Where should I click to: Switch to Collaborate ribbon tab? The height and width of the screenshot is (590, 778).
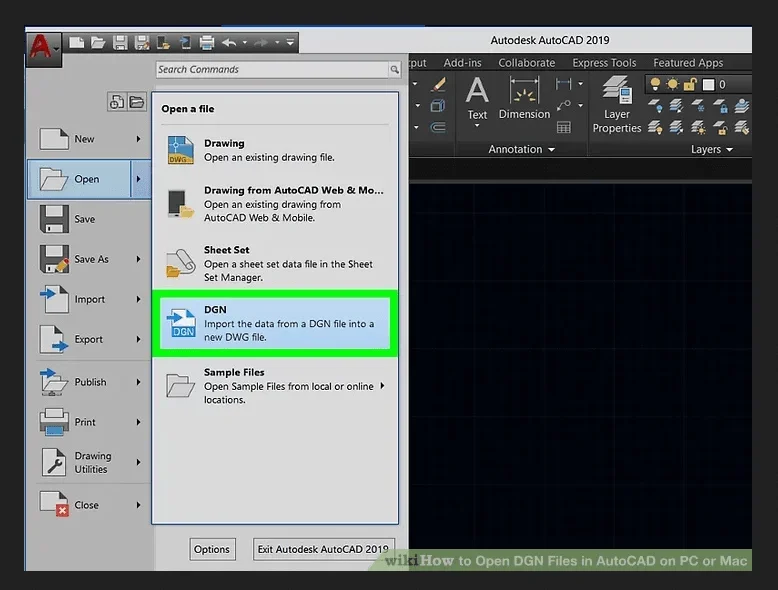pyautogui.click(x=526, y=63)
